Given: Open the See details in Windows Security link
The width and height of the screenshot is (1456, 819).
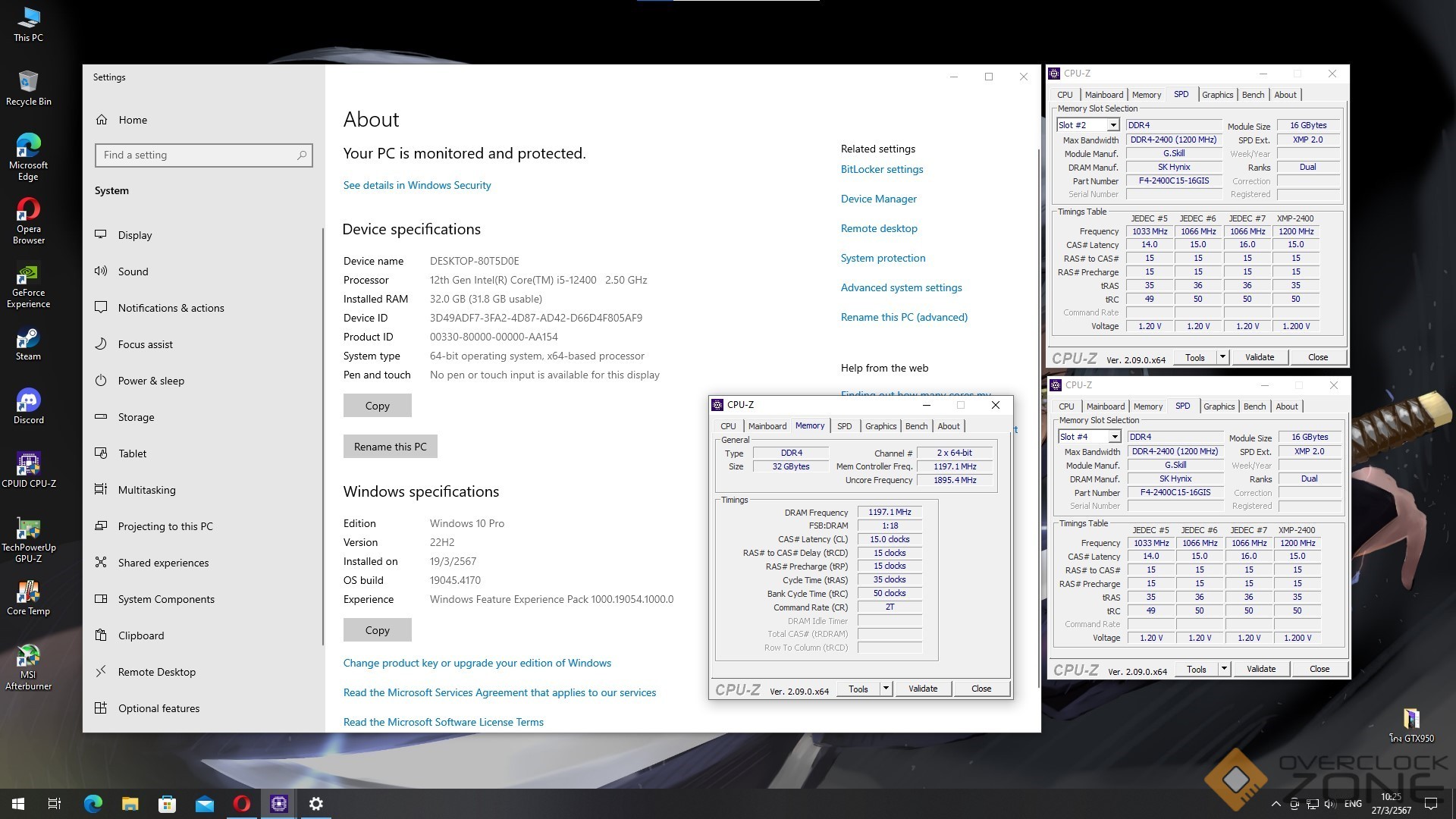Looking at the screenshot, I should point(416,185).
